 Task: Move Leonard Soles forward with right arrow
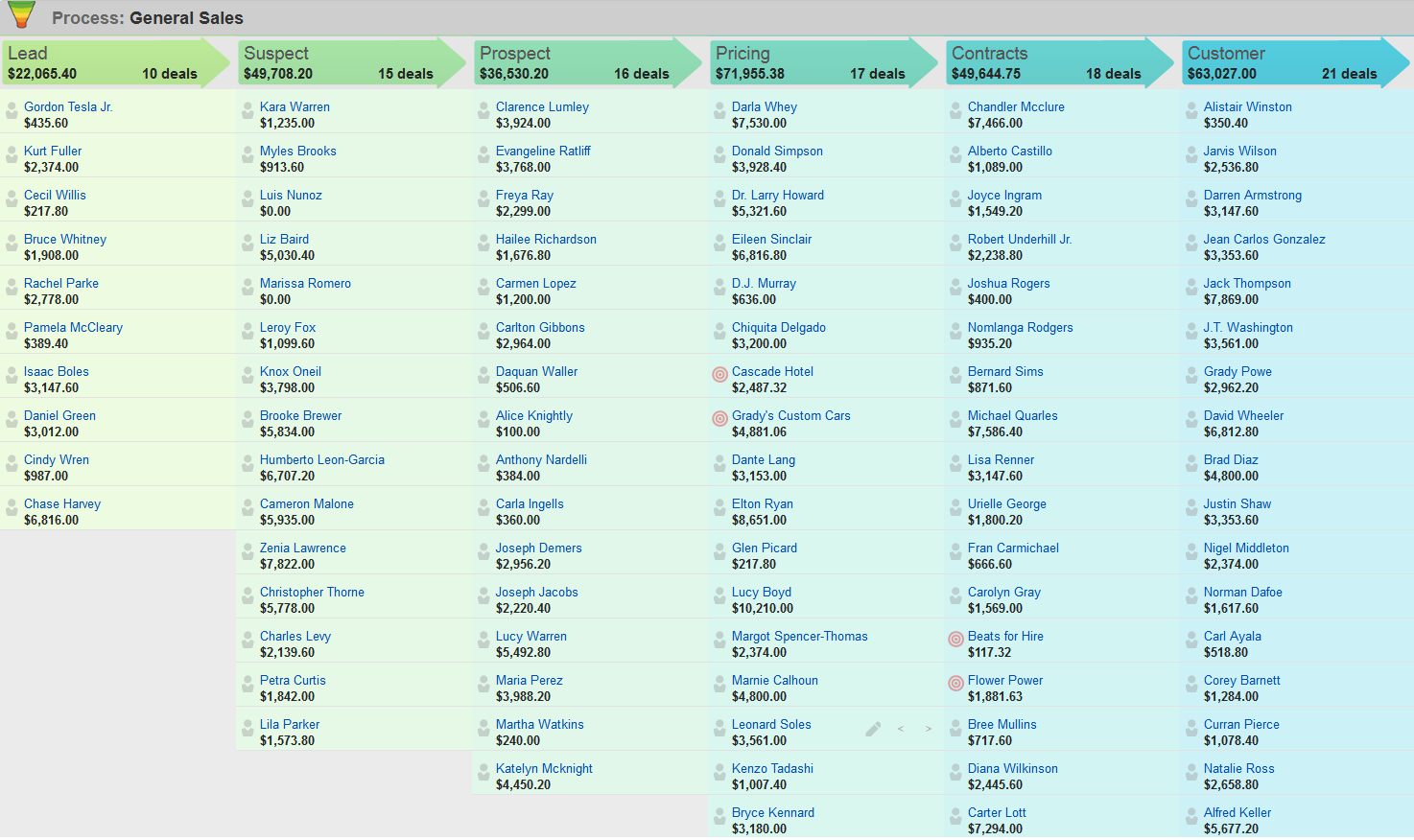(929, 730)
